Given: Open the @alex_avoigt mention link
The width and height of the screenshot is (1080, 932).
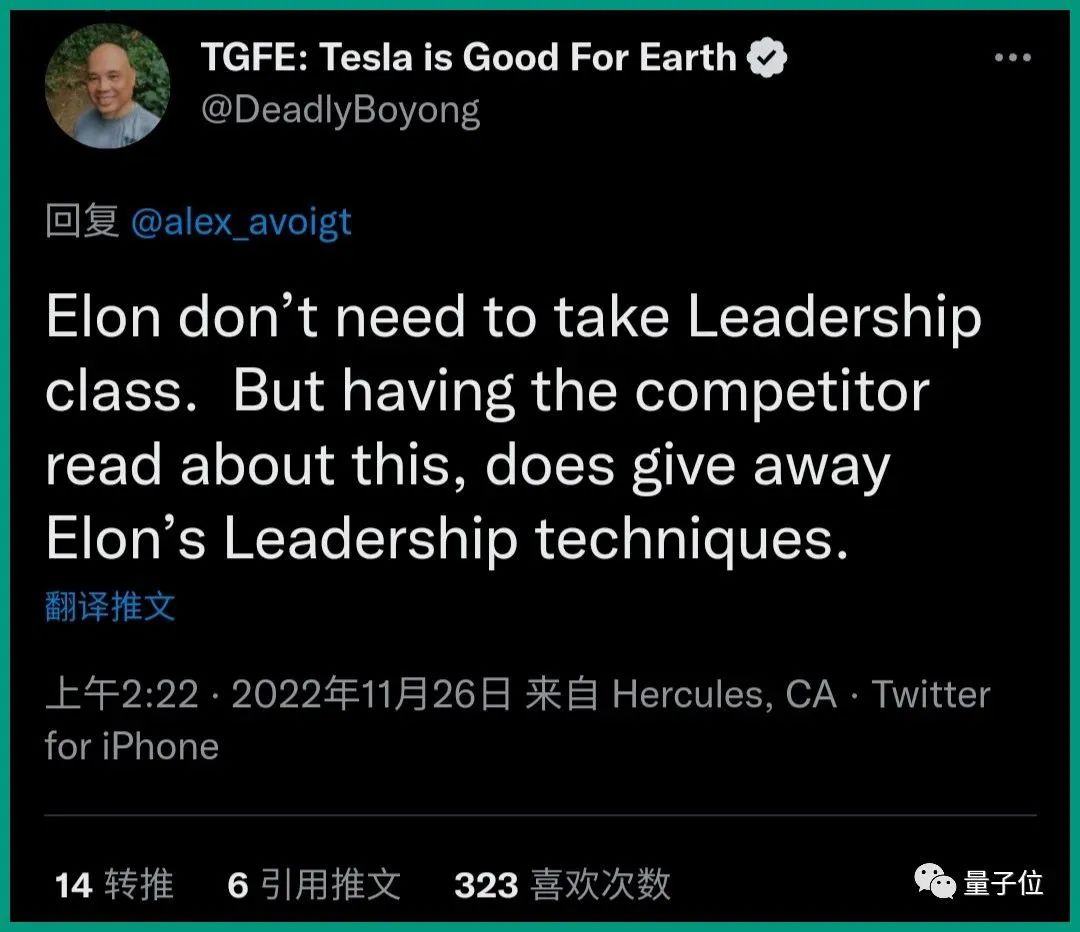Looking at the screenshot, I should [x=241, y=220].
